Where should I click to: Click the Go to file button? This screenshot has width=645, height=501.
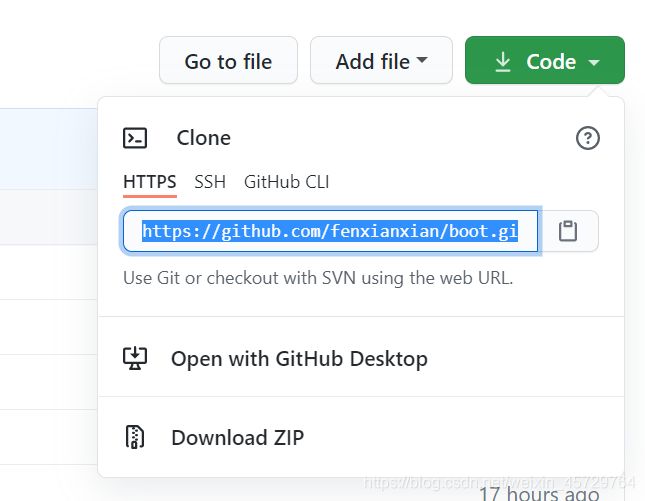click(228, 60)
